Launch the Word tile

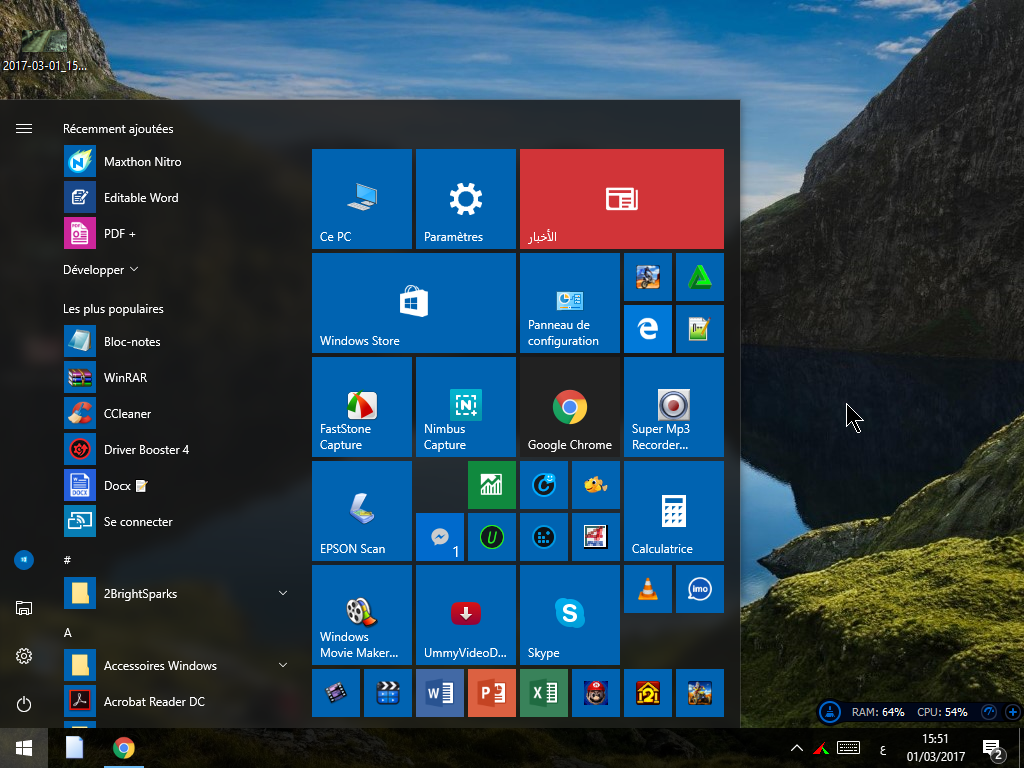tap(440, 693)
